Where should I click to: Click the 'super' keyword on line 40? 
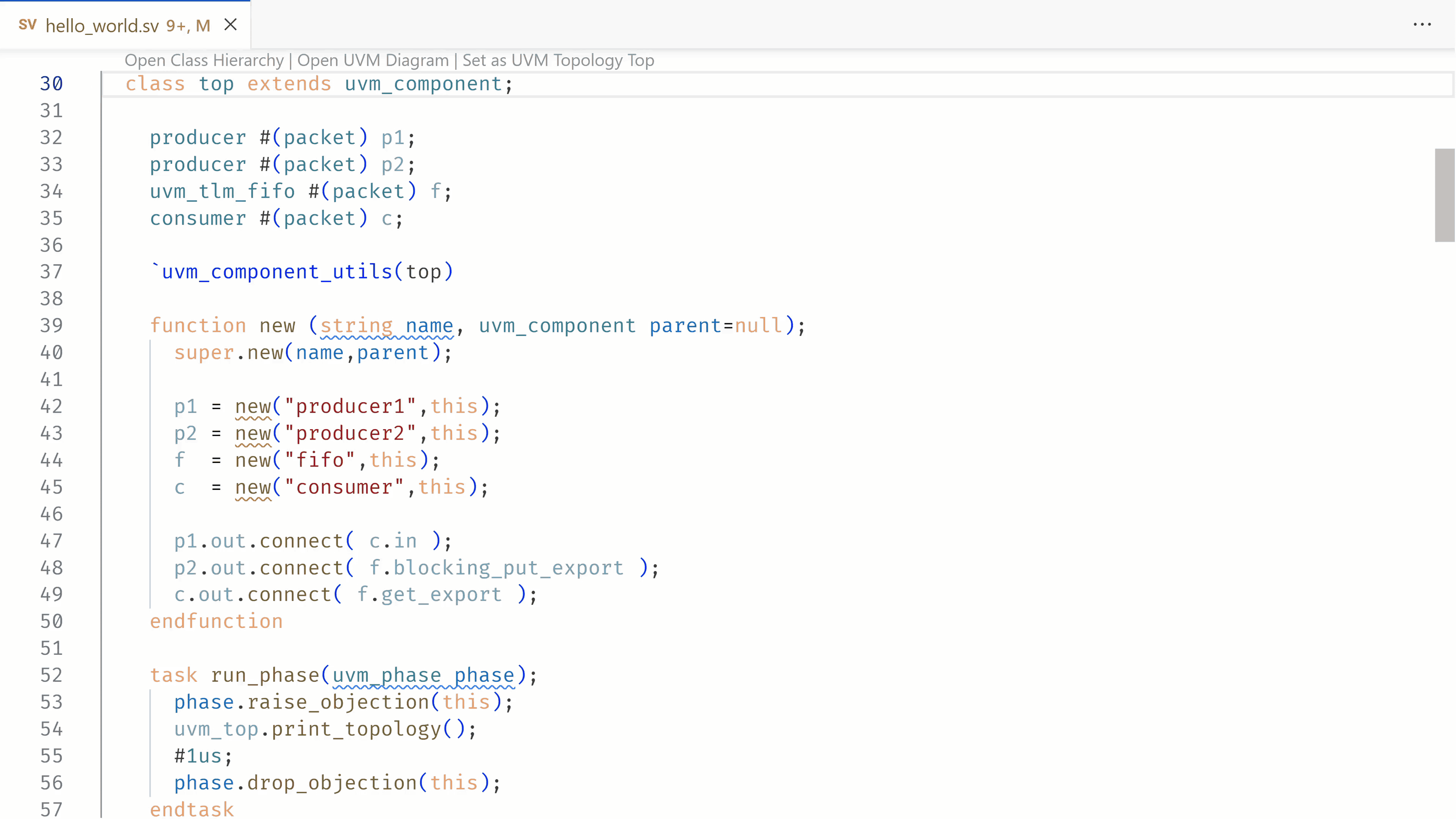point(204,353)
